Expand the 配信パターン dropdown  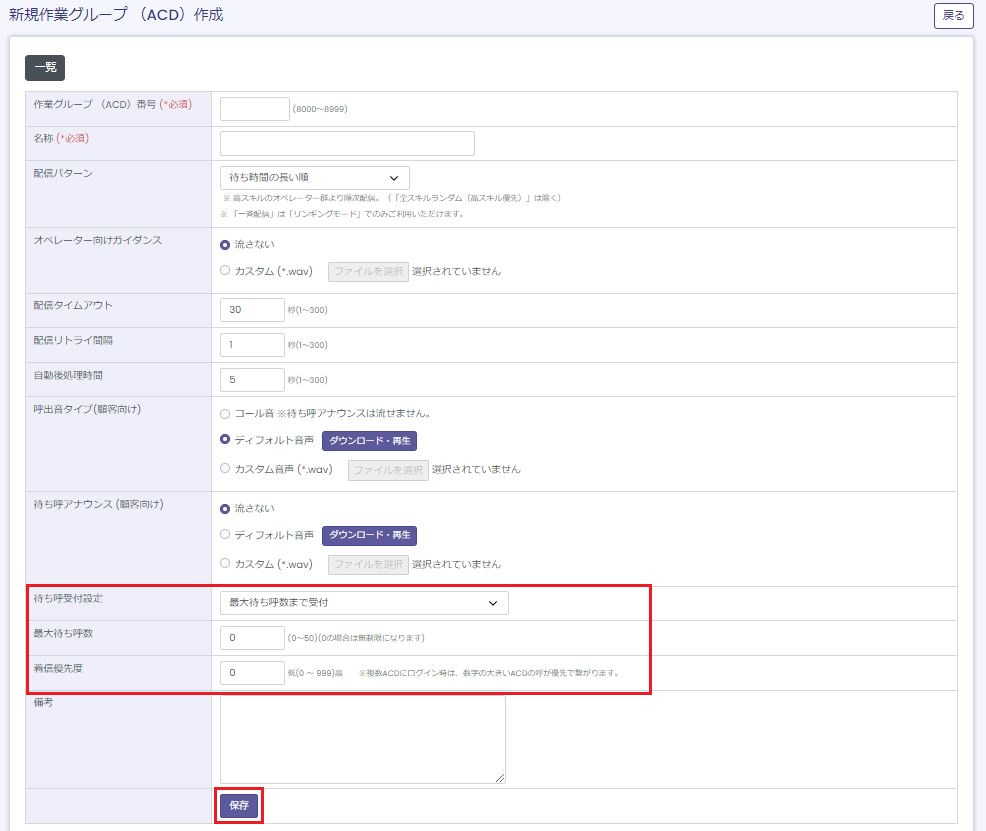[314, 178]
